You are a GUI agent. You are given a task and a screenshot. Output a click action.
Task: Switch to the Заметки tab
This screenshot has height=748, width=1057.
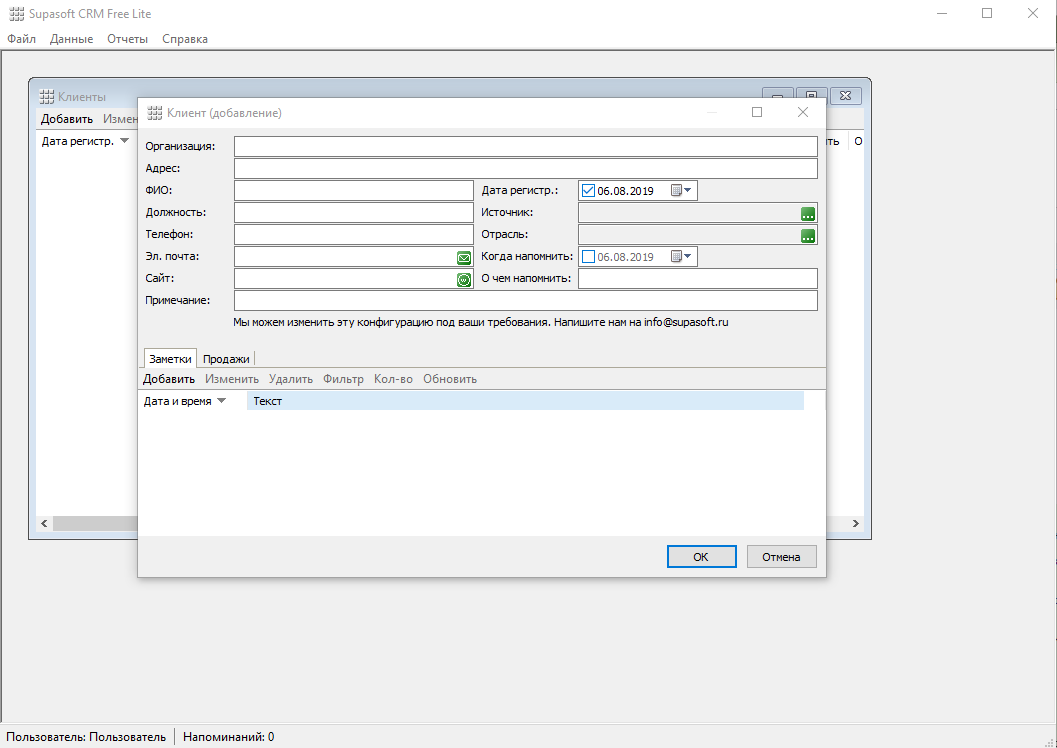pyautogui.click(x=171, y=359)
